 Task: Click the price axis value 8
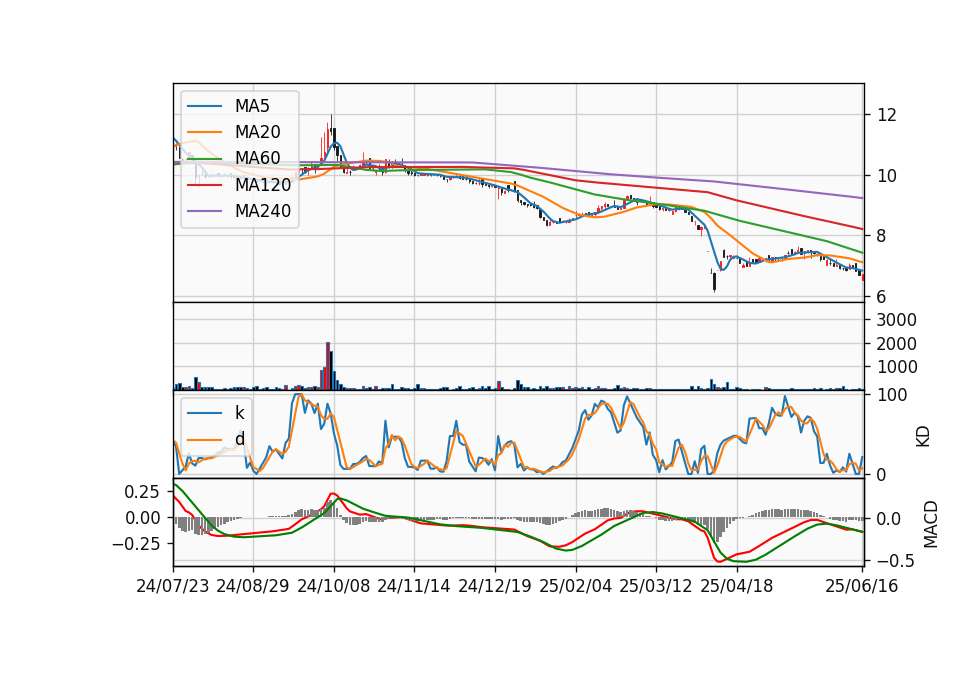882,236
